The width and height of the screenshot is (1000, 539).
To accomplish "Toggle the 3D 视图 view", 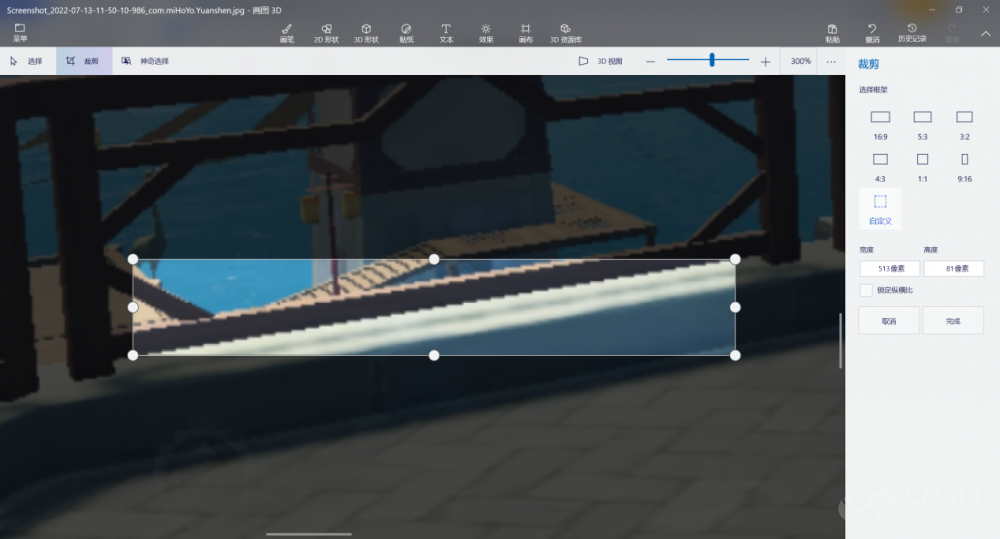I will (x=600, y=61).
